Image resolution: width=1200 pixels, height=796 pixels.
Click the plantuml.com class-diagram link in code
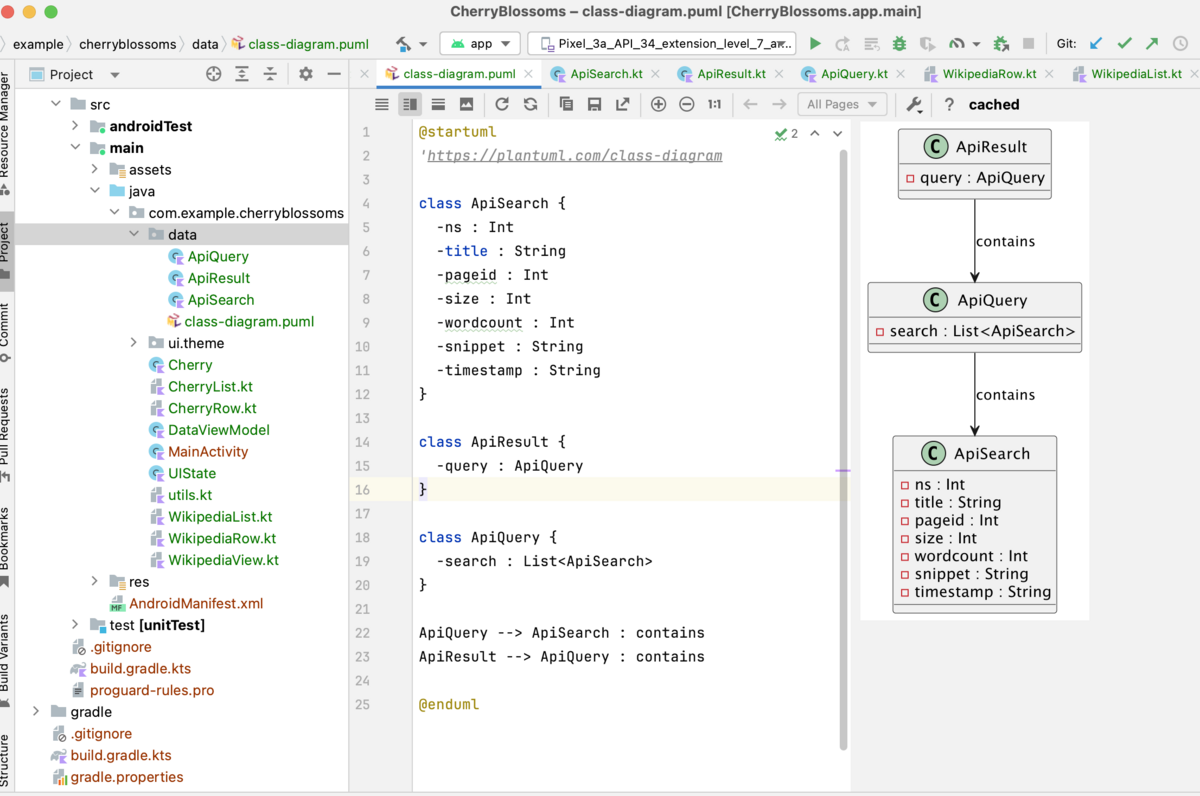pos(574,156)
